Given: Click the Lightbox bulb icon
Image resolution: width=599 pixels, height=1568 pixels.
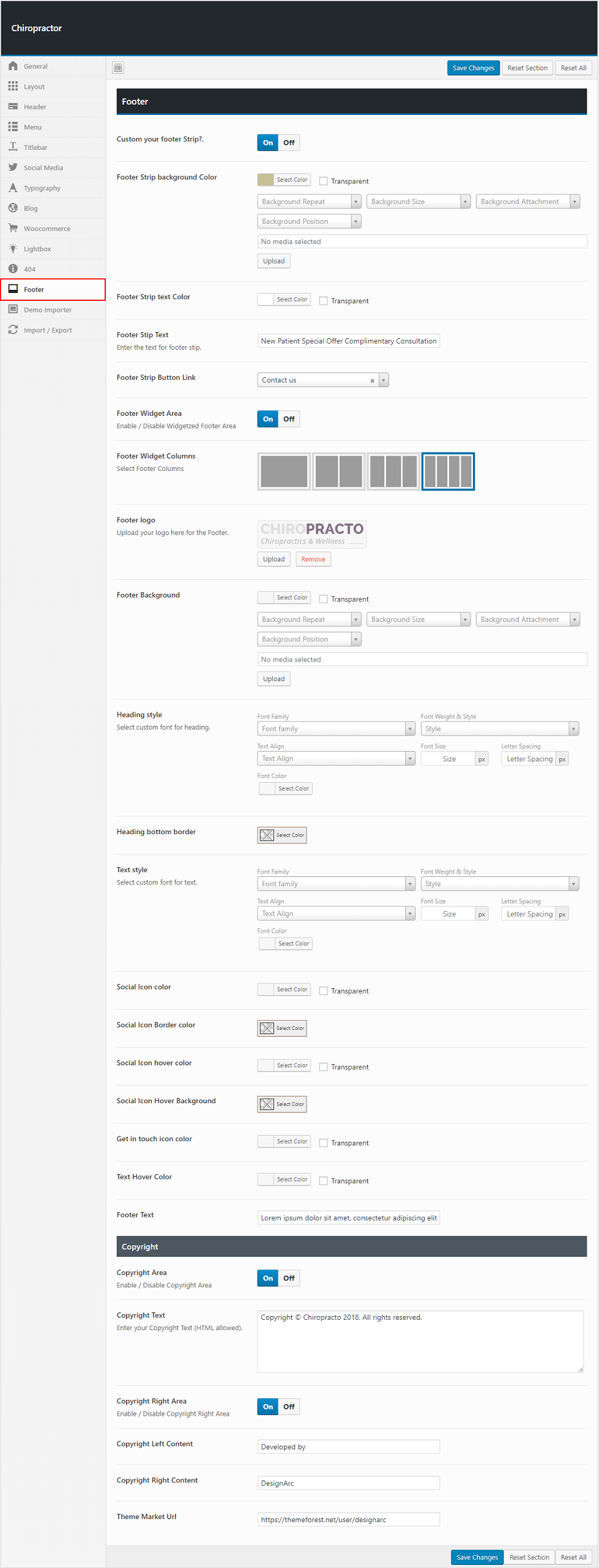Looking at the screenshot, I should (13, 249).
